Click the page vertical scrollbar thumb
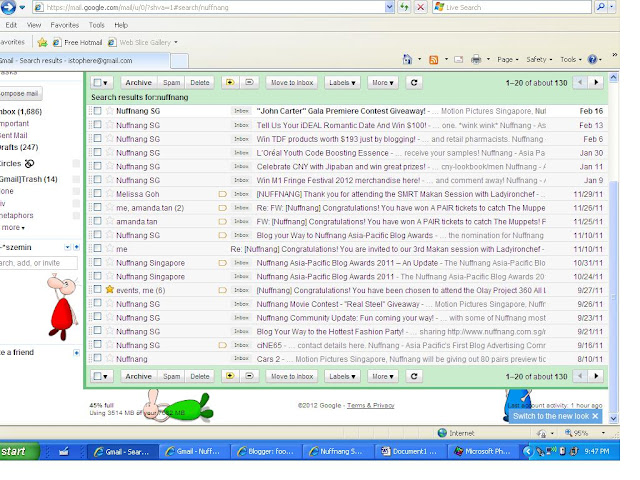640x480 pixels. point(613,296)
